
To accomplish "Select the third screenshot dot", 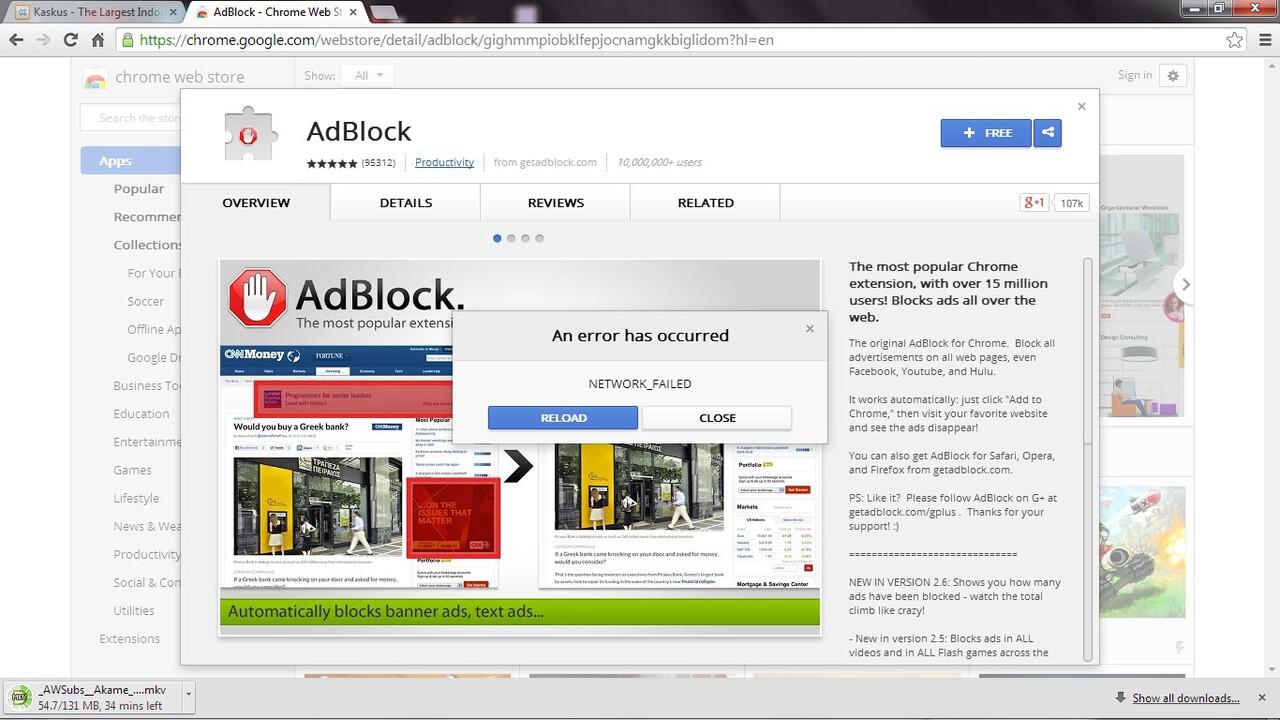I will 525,238.
